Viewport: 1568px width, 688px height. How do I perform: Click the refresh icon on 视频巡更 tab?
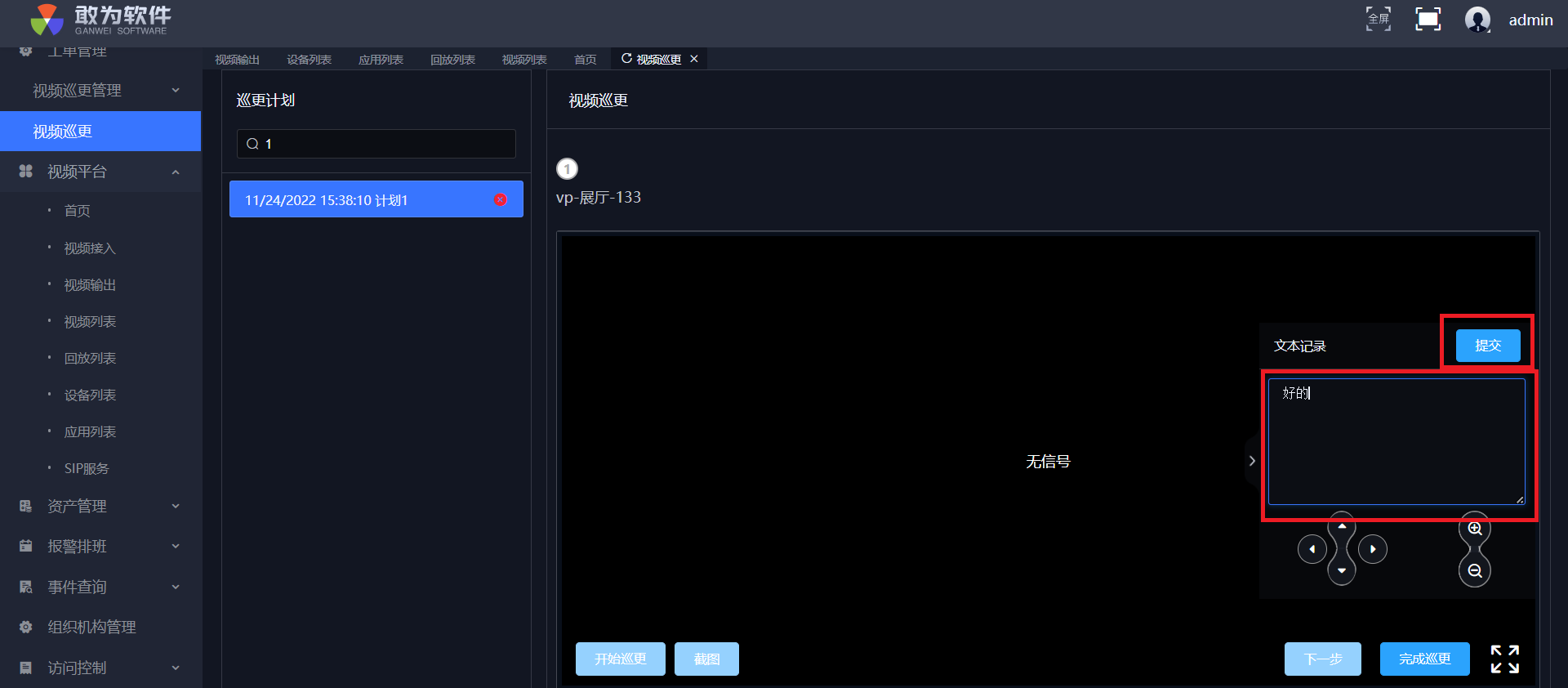(x=626, y=59)
